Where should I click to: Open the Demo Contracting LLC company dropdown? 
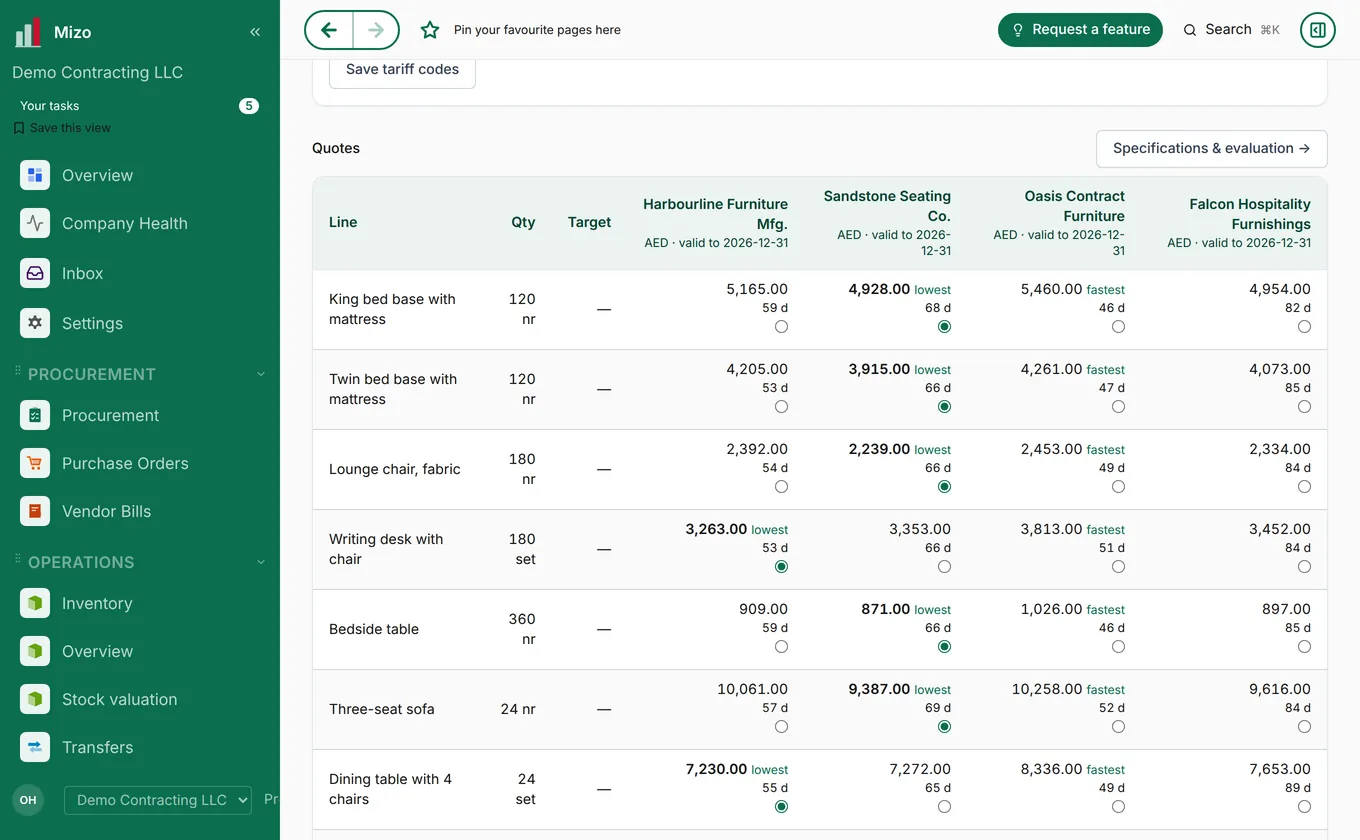[157, 800]
